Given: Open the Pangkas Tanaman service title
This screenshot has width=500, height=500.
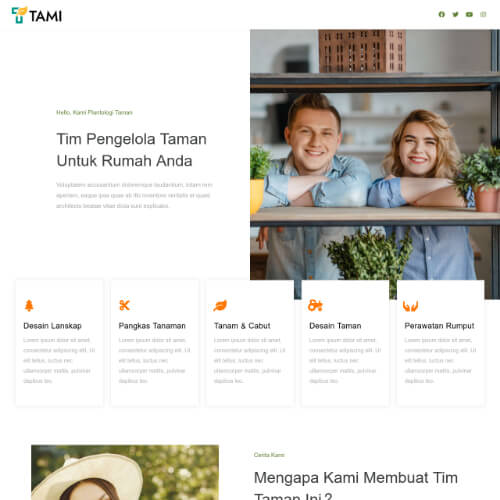Looking at the screenshot, I should 152,326.
